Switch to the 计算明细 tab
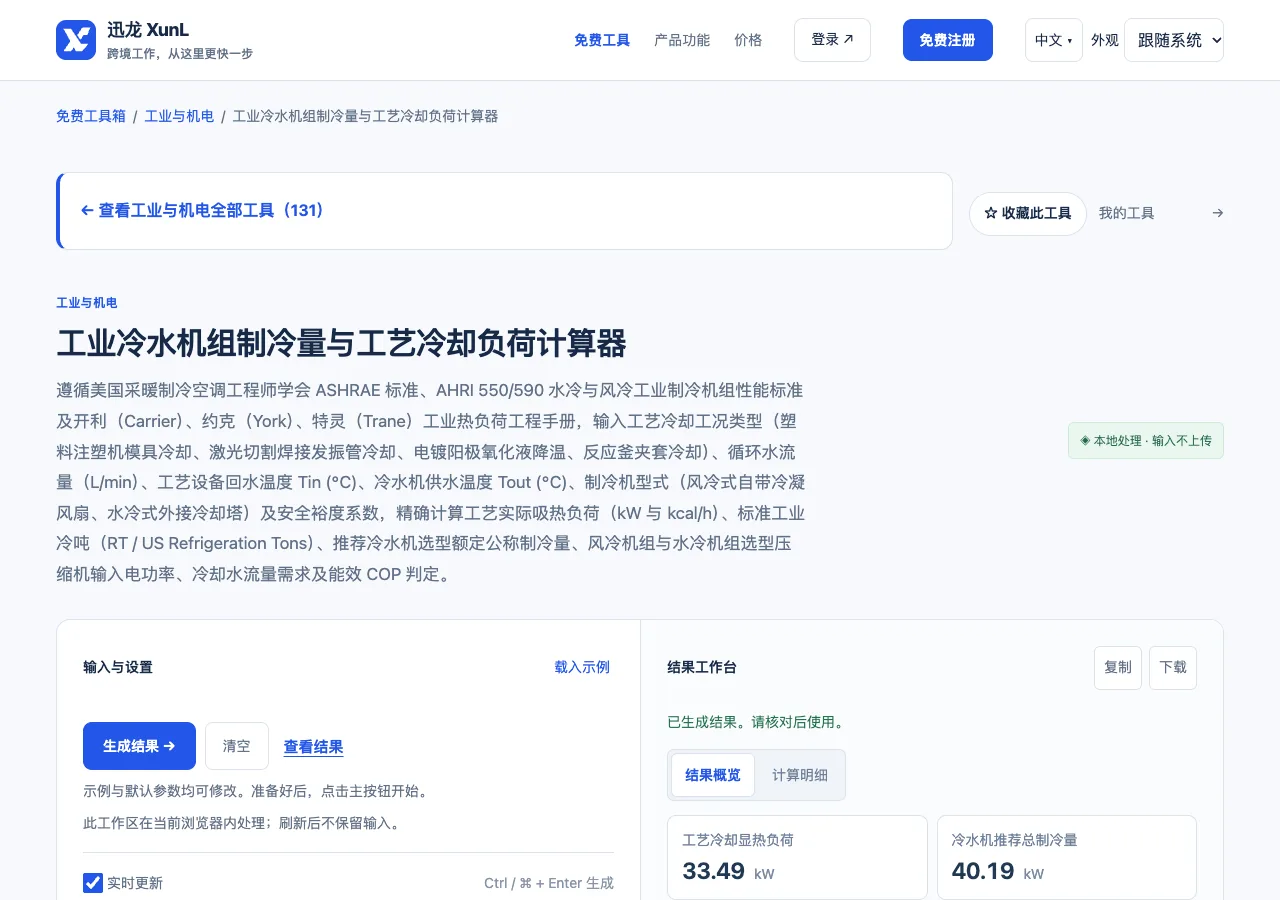Screen dimensions: 1280x900 [x=799, y=775]
